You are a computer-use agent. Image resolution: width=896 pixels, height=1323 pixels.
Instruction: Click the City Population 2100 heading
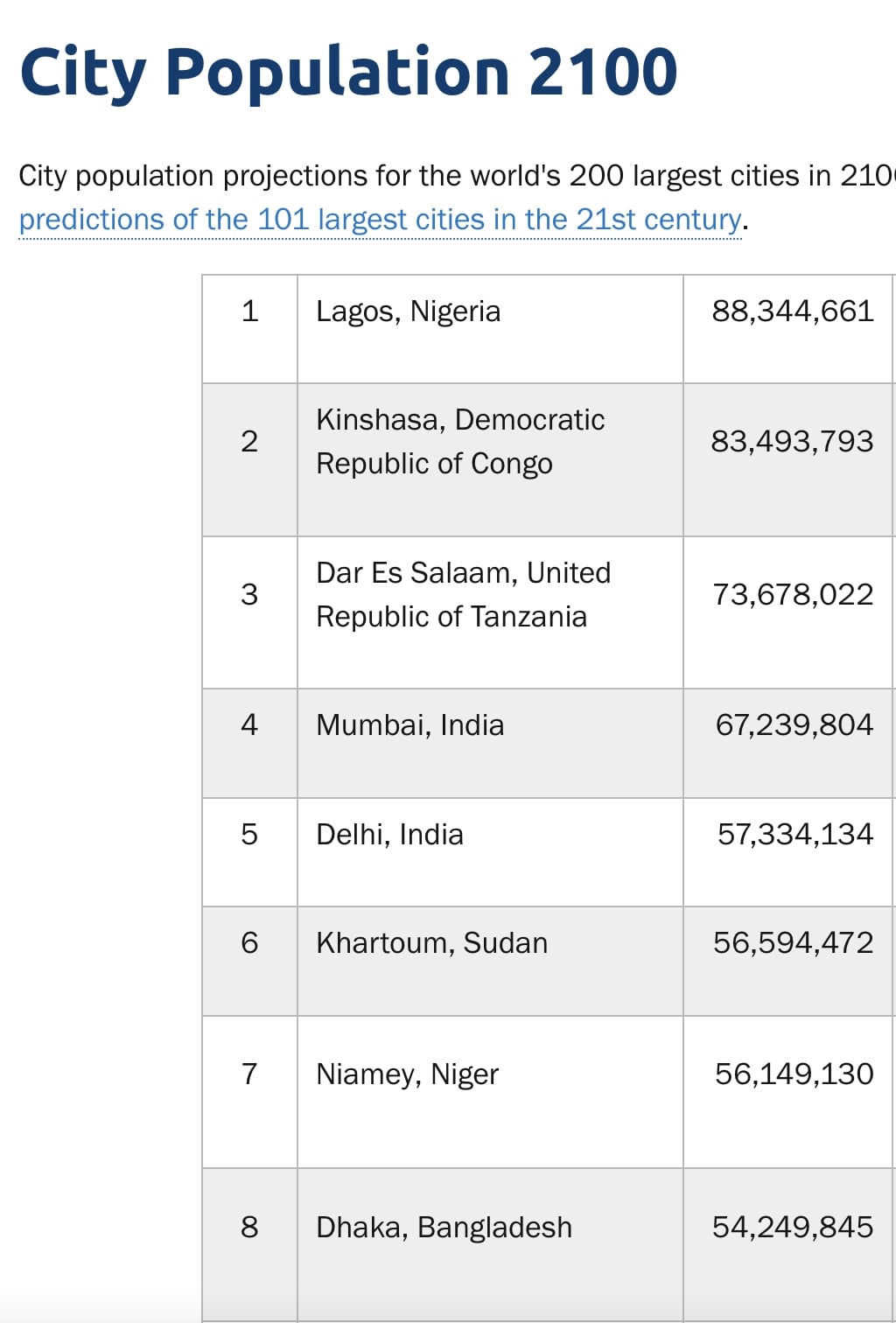click(x=348, y=72)
